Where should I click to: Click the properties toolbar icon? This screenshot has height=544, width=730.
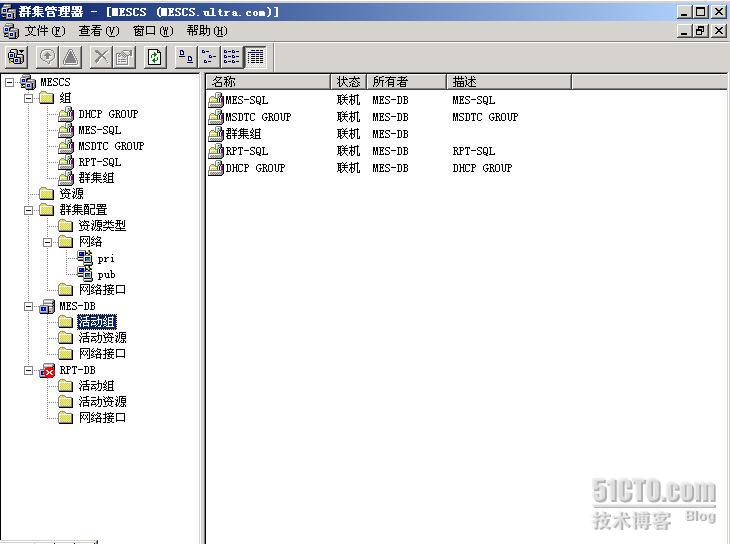click(124, 57)
